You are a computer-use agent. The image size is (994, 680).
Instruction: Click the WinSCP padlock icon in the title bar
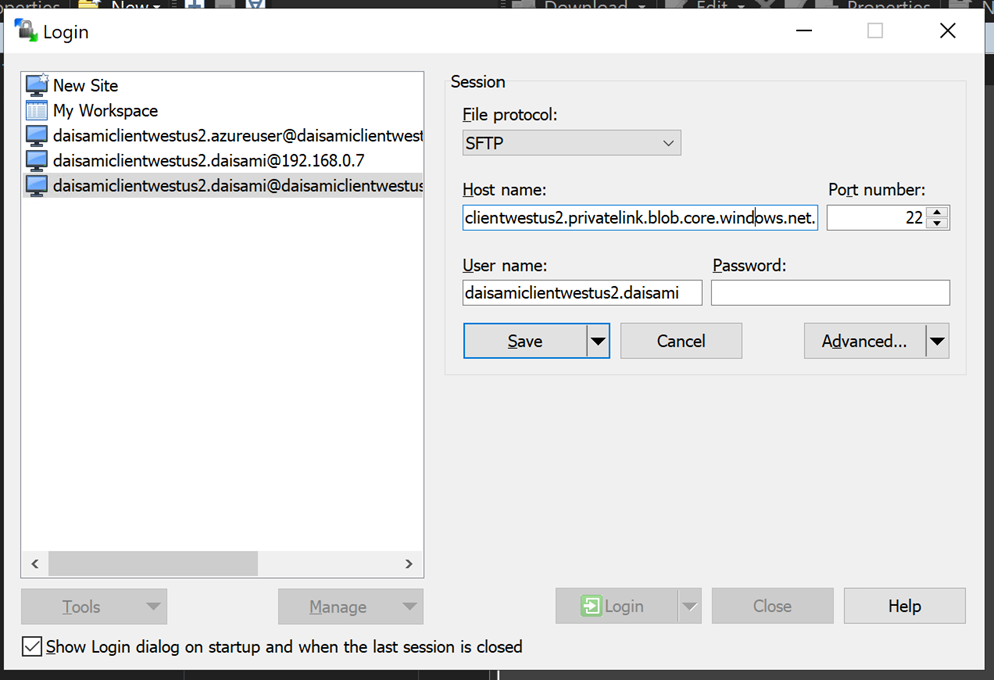(26, 30)
